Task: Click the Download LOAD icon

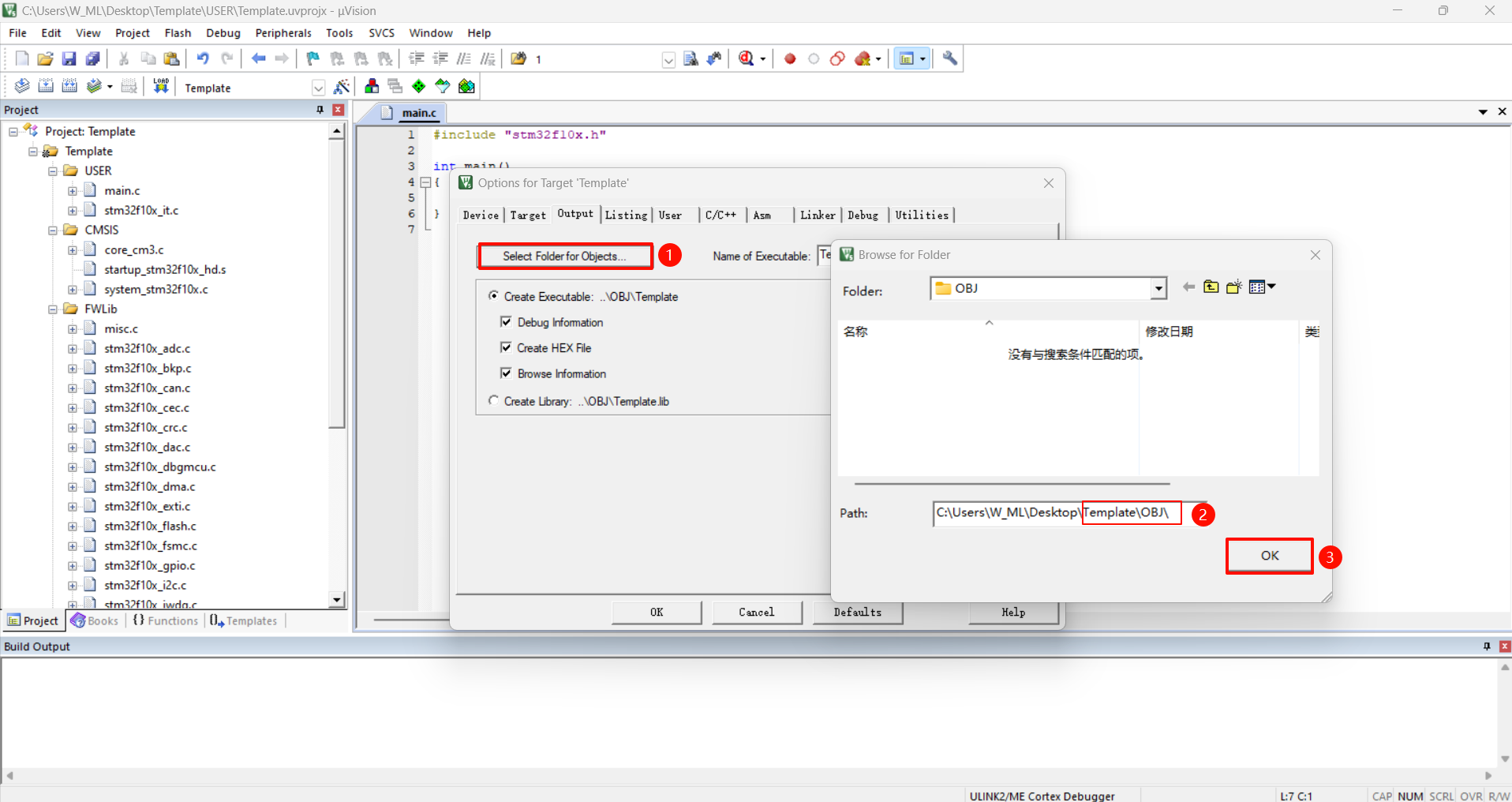Action: click(x=161, y=86)
